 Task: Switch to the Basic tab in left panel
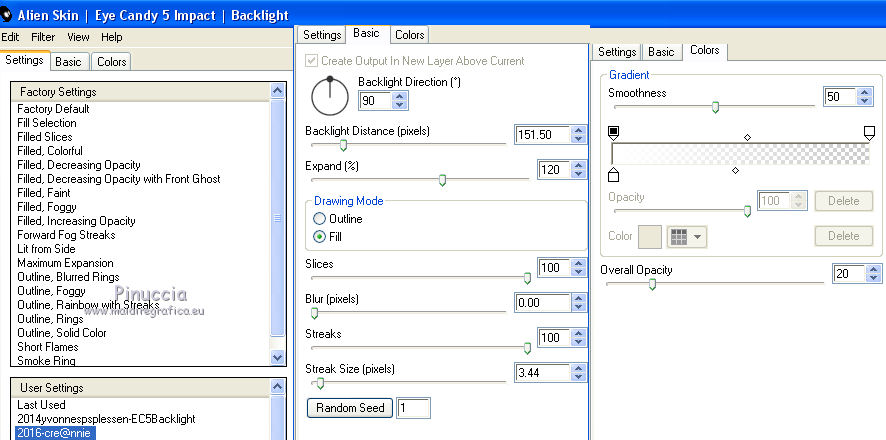click(68, 62)
